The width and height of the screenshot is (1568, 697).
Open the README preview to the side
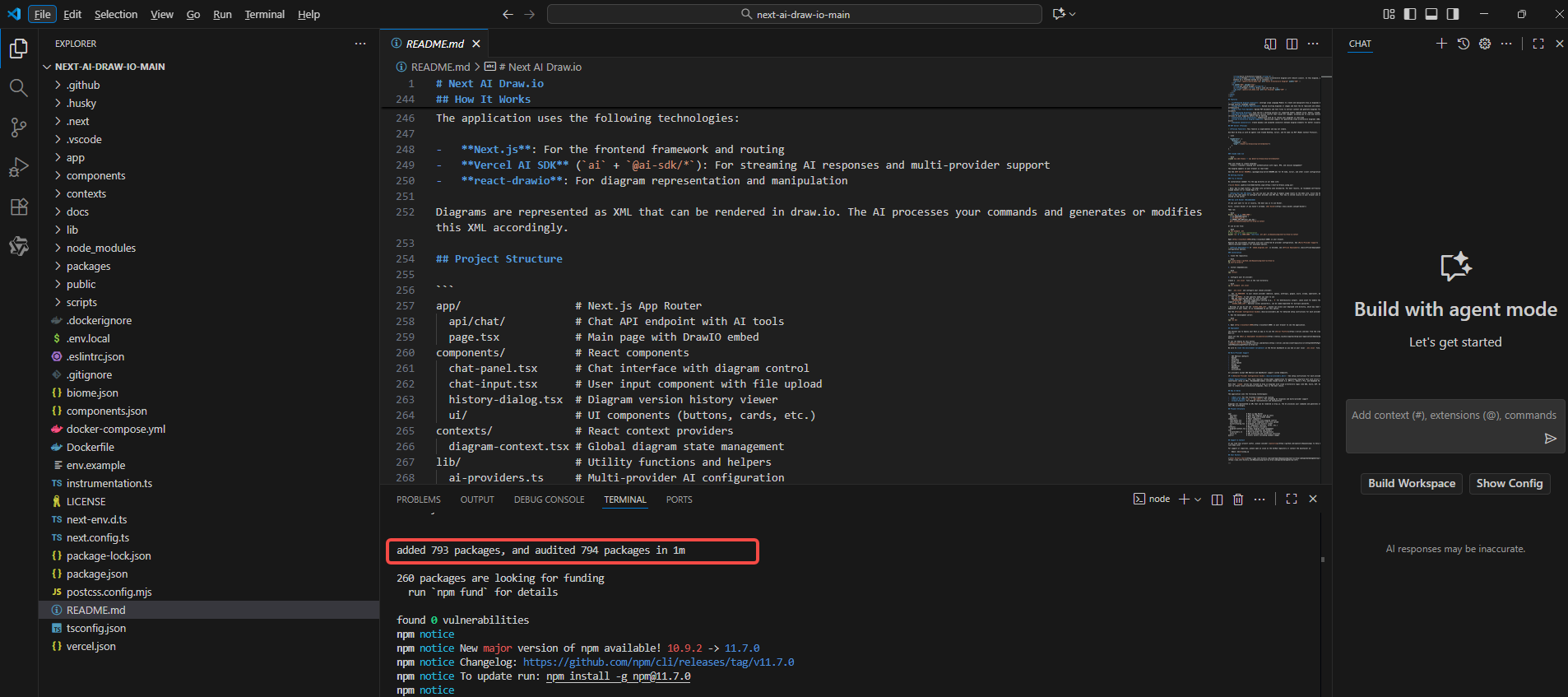(1270, 44)
